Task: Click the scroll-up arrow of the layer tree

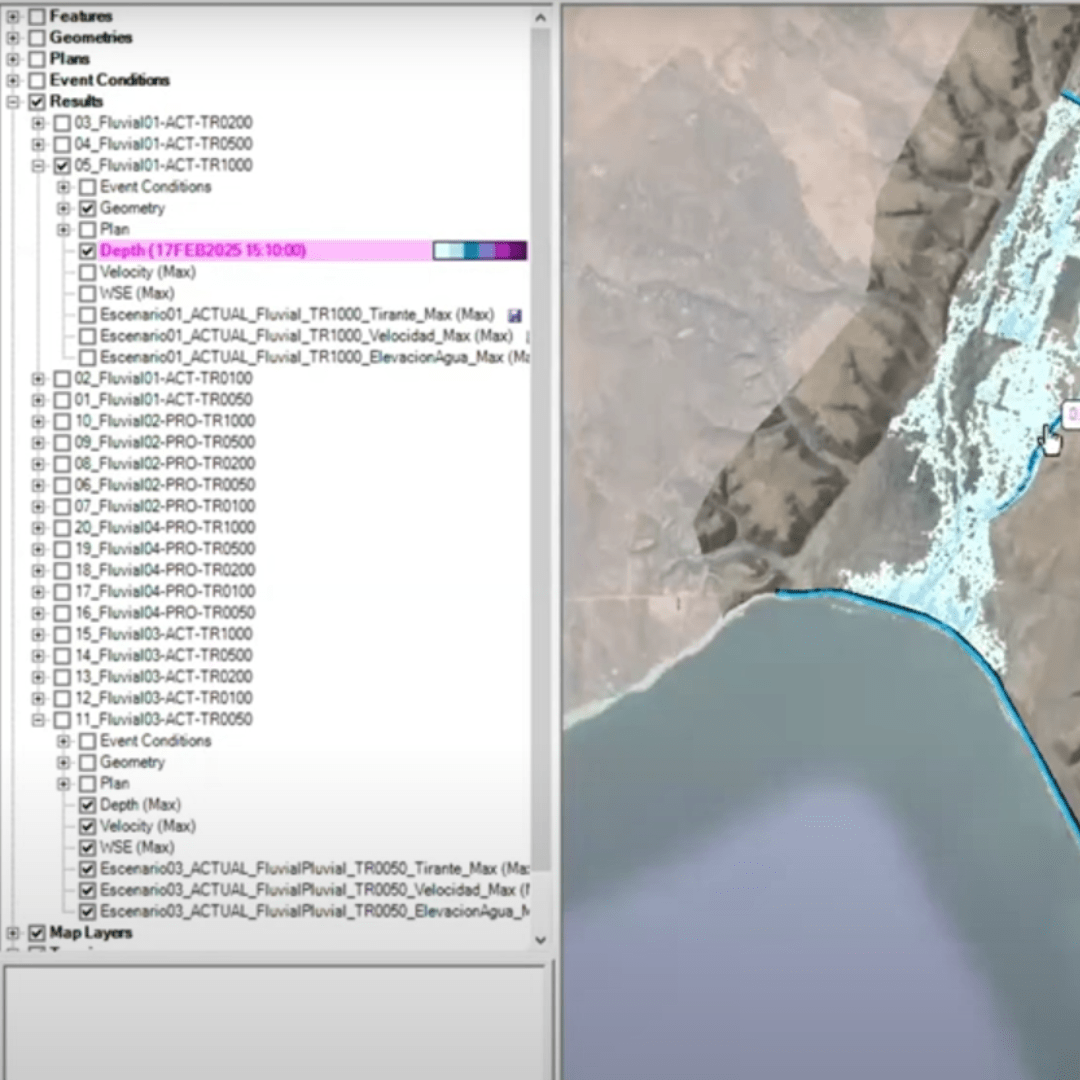Action: click(540, 17)
